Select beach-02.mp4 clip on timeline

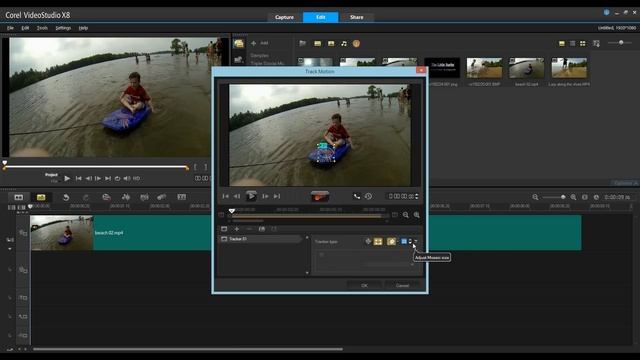click(x=306, y=233)
